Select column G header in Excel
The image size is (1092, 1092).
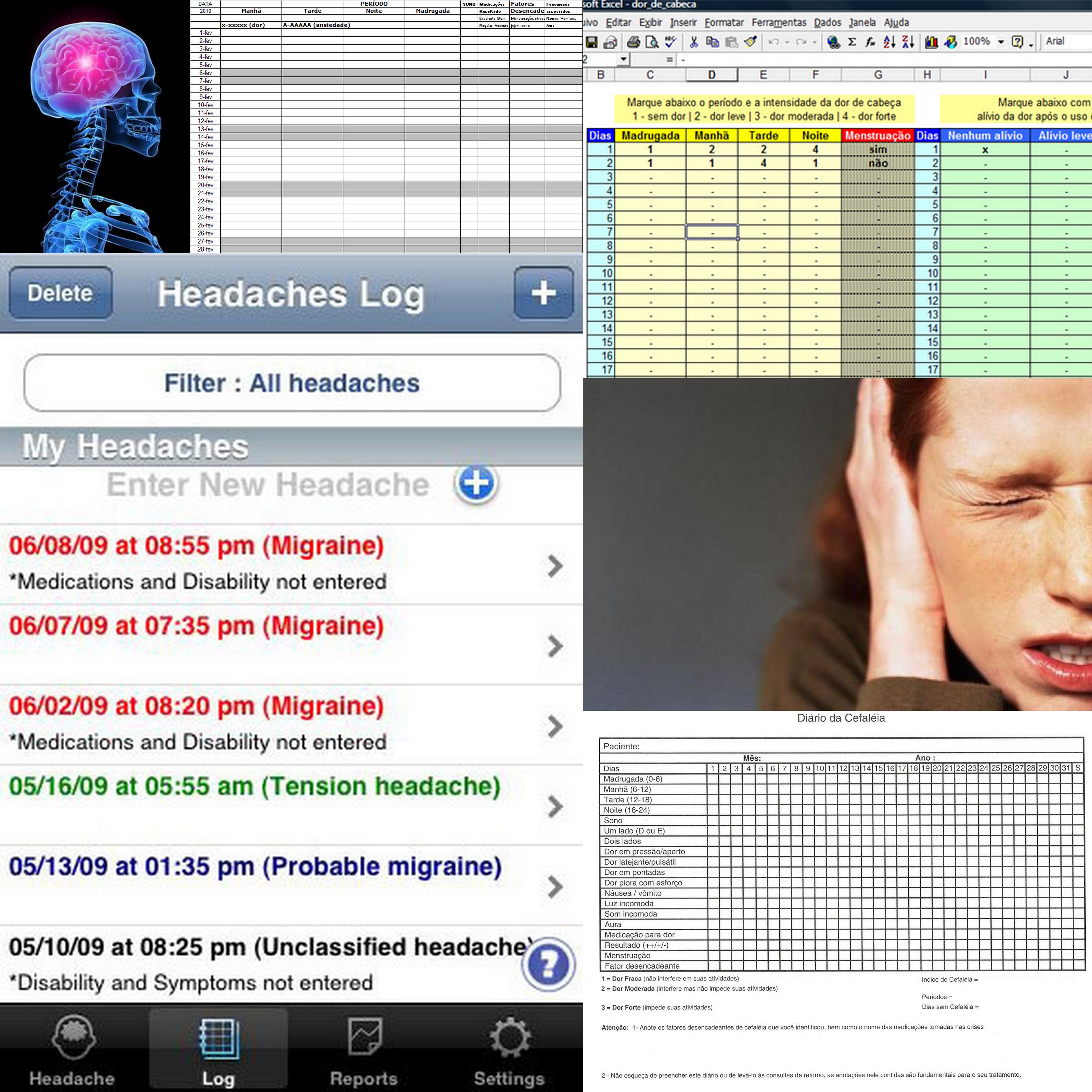(878, 75)
